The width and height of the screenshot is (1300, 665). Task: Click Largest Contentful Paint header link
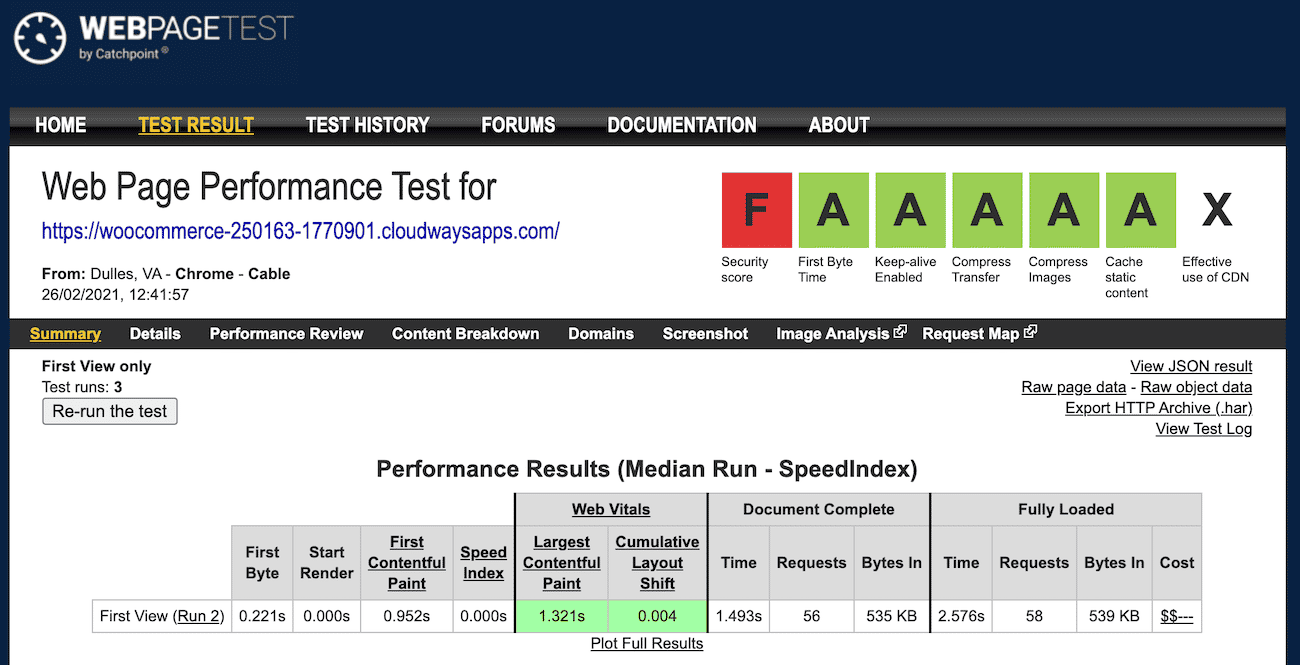click(x=562, y=563)
